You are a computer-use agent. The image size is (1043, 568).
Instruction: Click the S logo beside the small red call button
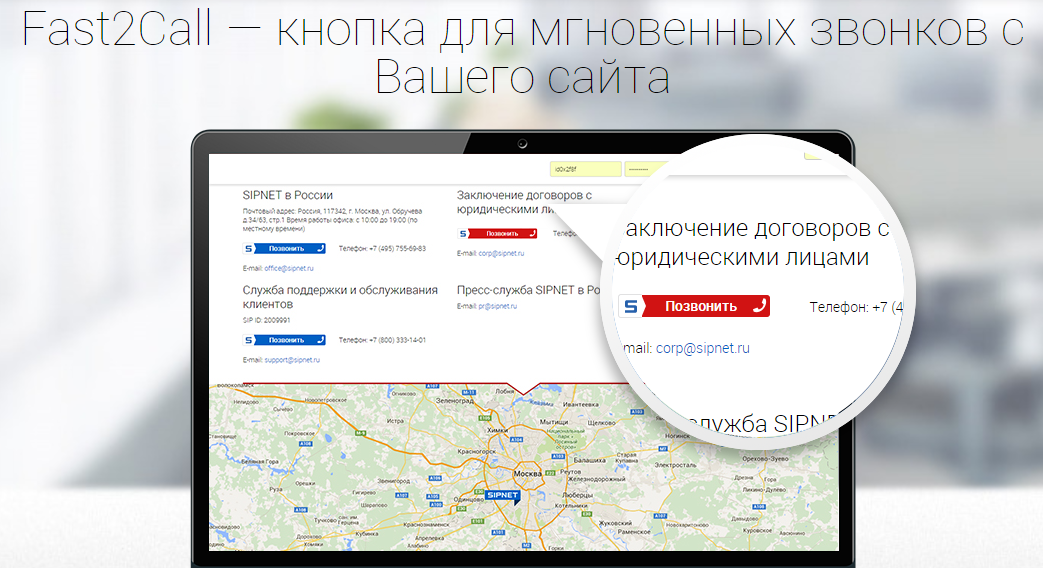coord(463,233)
